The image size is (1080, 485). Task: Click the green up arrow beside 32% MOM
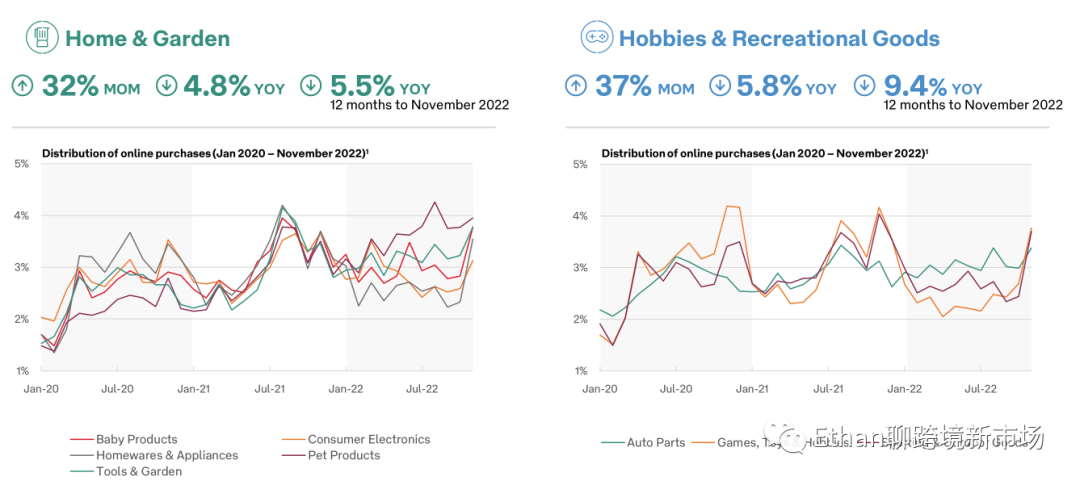coord(23,86)
